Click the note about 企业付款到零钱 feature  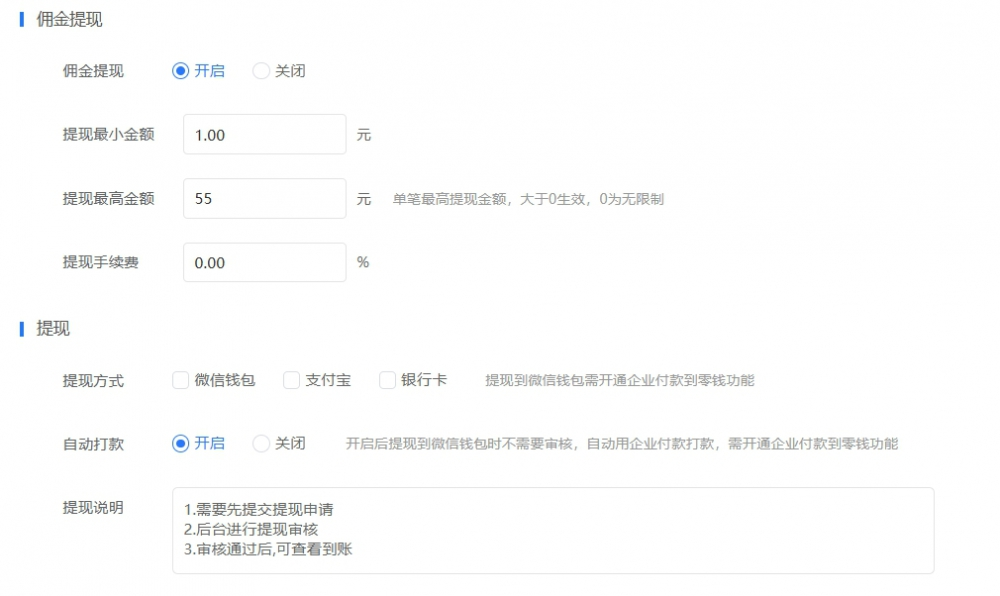[618, 380]
